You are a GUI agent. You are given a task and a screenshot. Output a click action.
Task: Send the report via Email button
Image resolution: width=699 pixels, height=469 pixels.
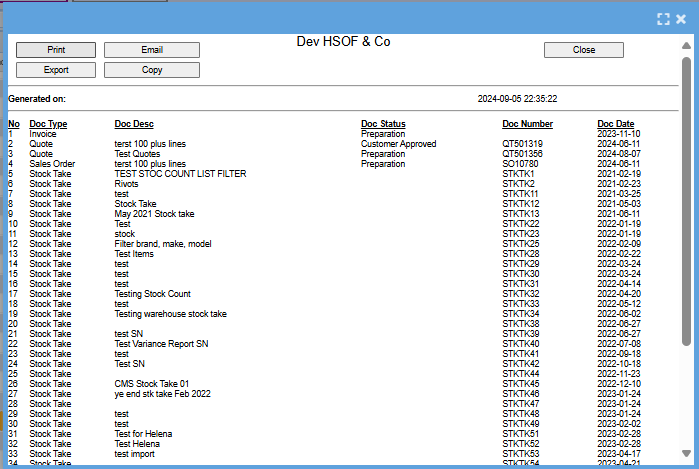coord(152,50)
